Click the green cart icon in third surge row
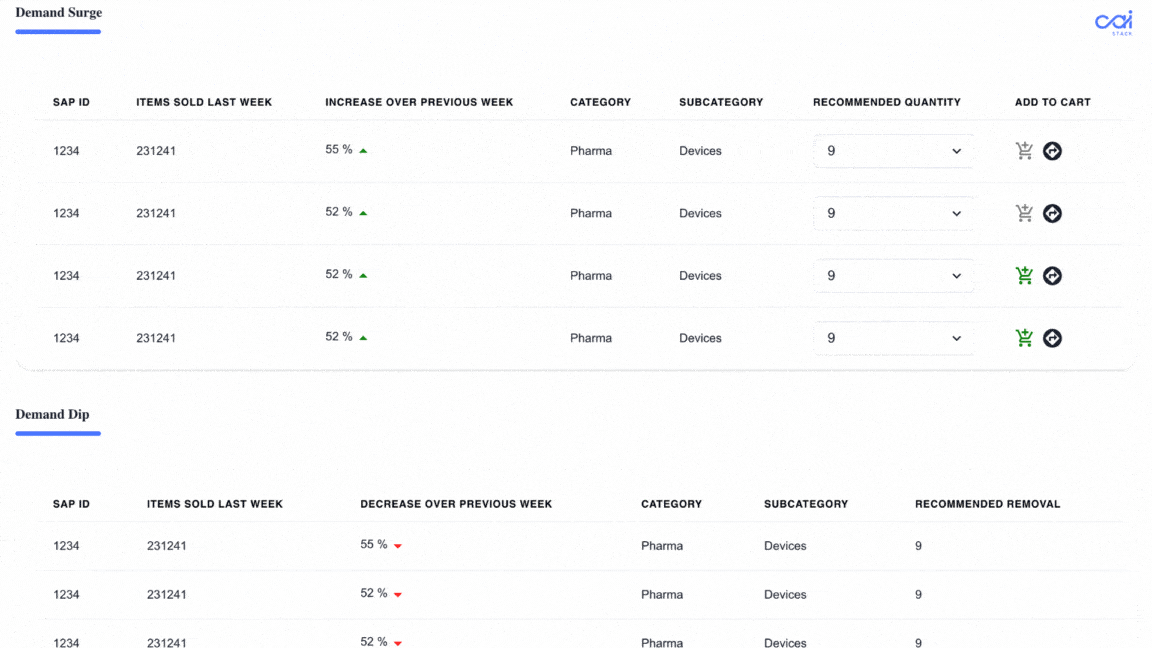 click(1024, 276)
